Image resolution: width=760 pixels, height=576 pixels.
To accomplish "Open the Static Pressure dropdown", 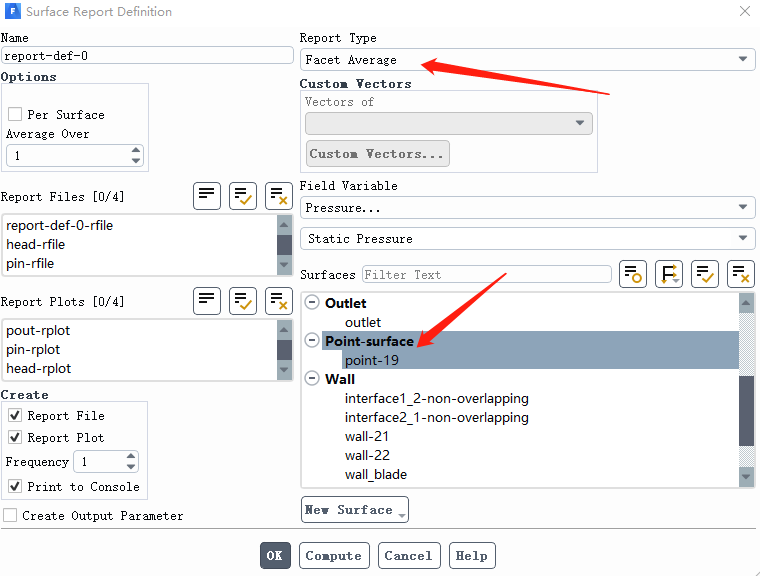I will pyautogui.click(x=527, y=239).
